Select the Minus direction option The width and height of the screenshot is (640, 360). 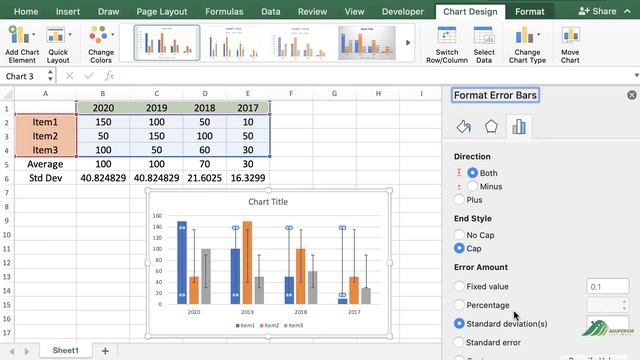[472, 186]
